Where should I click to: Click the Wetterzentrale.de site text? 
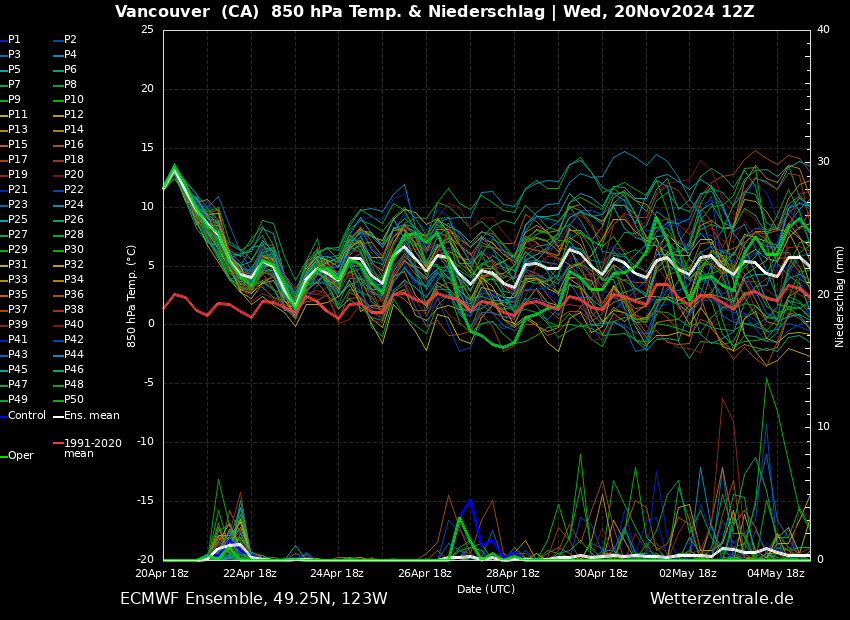(x=721, y=599)
